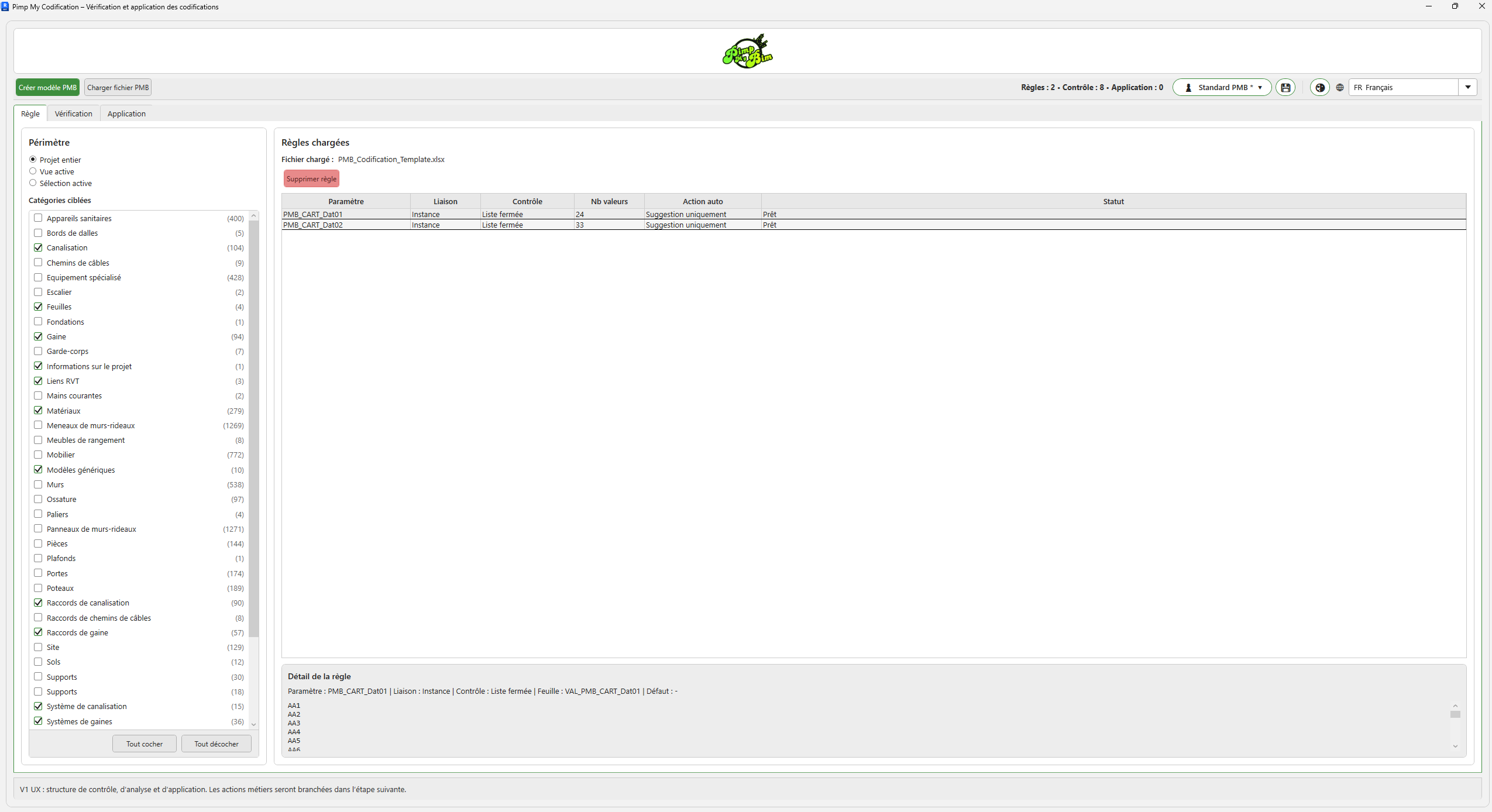Check the Escalier checkbox
Image resolution: width=1492 pixels, height=812 pixels.
38,292
